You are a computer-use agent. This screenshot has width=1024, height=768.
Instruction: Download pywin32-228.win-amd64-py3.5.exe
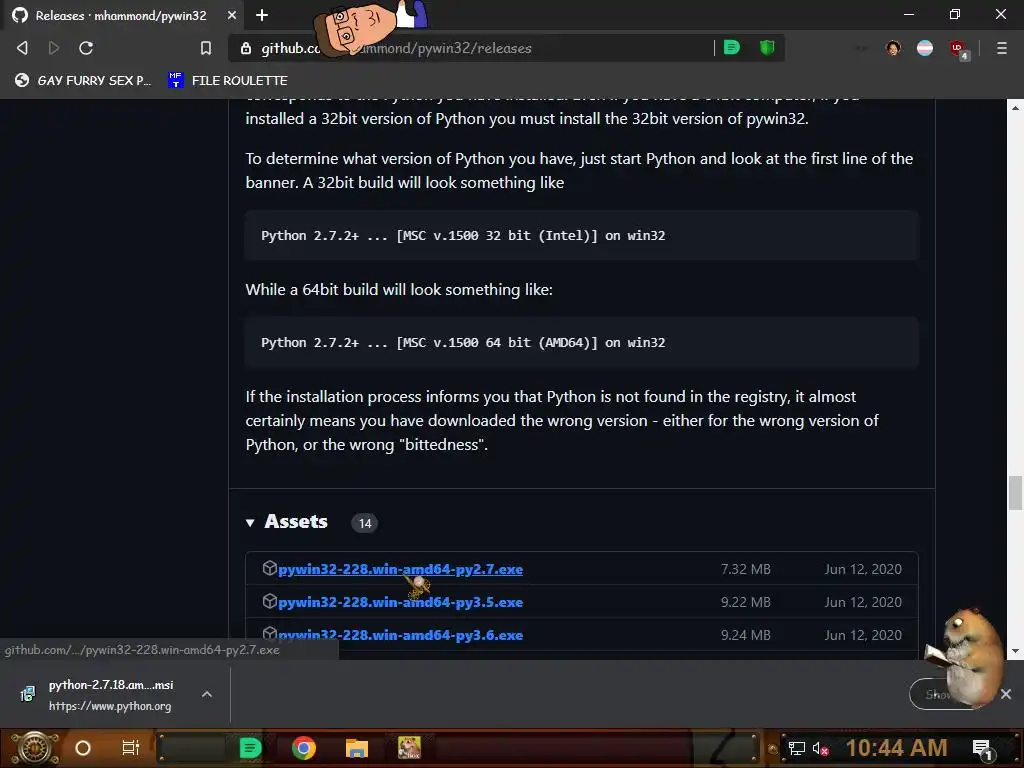pyautogui.click(x=400, y=601)
